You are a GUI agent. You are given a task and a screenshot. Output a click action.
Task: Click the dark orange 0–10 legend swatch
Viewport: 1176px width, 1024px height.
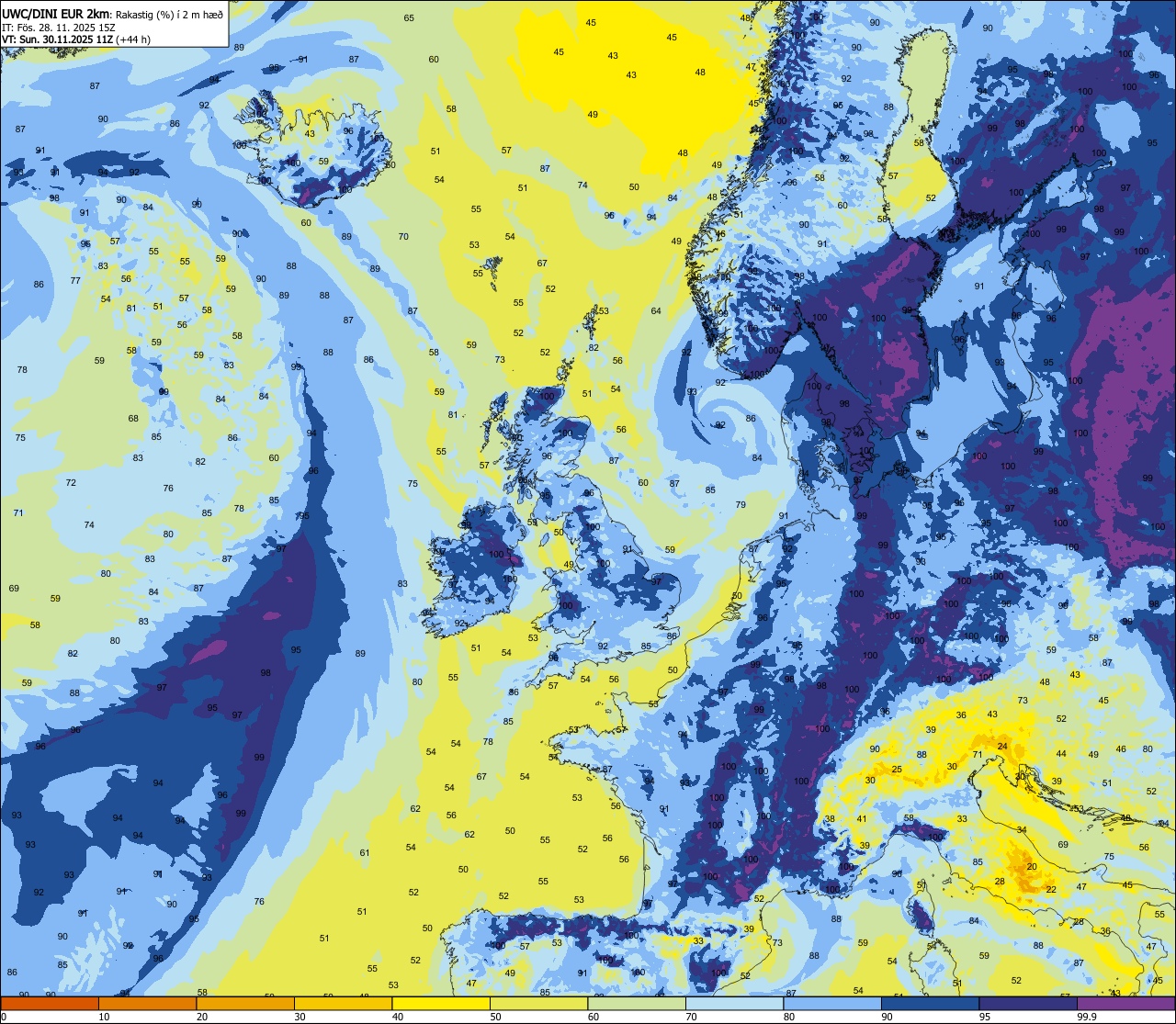click(x=50, y=1004)
